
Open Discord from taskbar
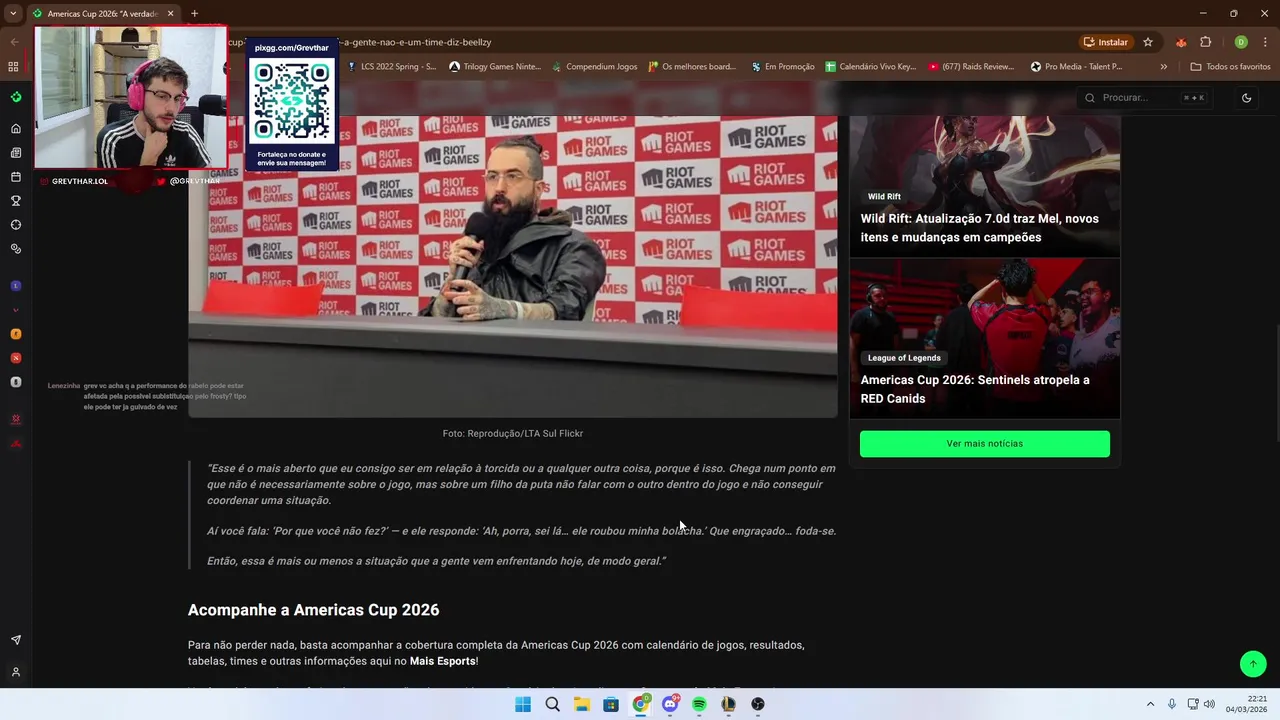pyautogui.click(x=670, y=704)
